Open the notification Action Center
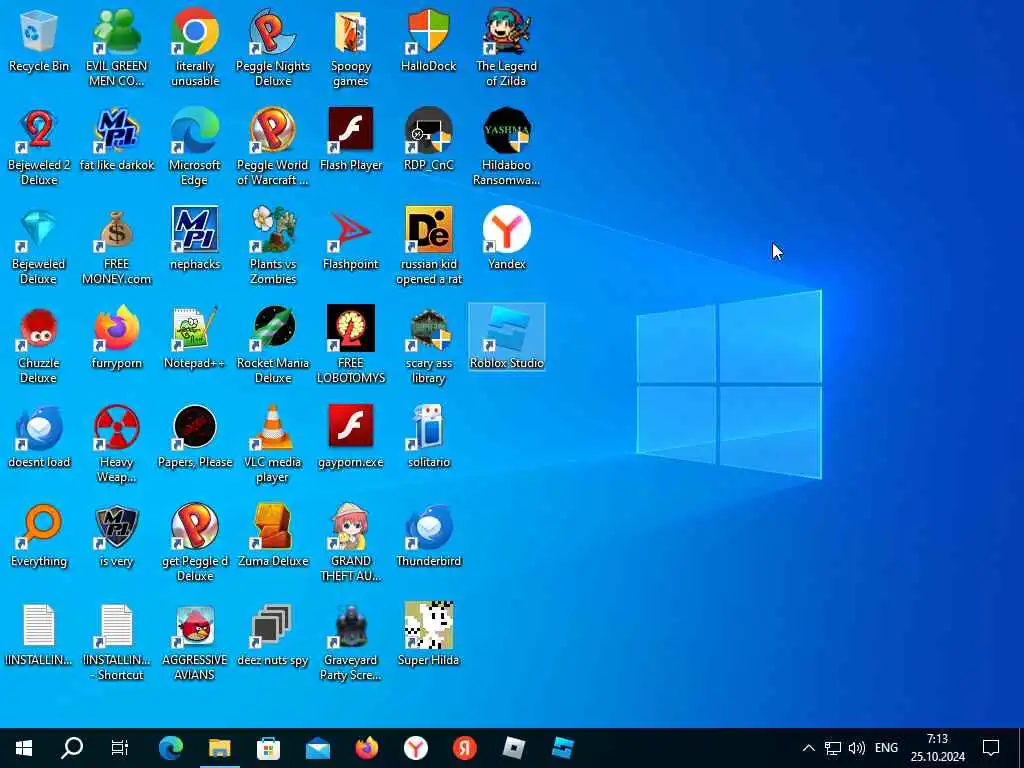This screenshot has width=1024, height=768. point(991,748)
